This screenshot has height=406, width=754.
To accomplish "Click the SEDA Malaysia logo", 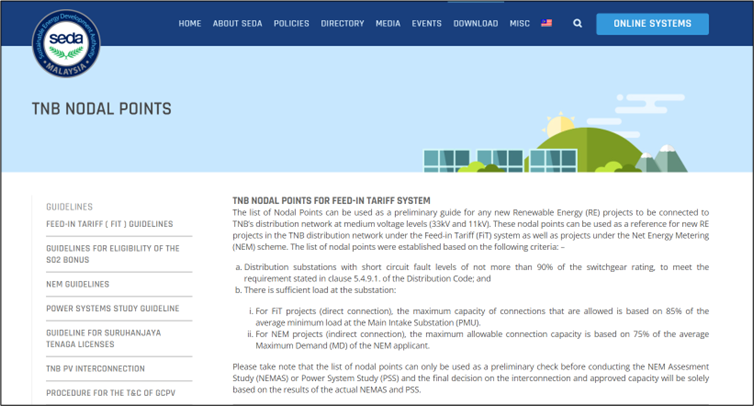I will click(x=66, y=44).
